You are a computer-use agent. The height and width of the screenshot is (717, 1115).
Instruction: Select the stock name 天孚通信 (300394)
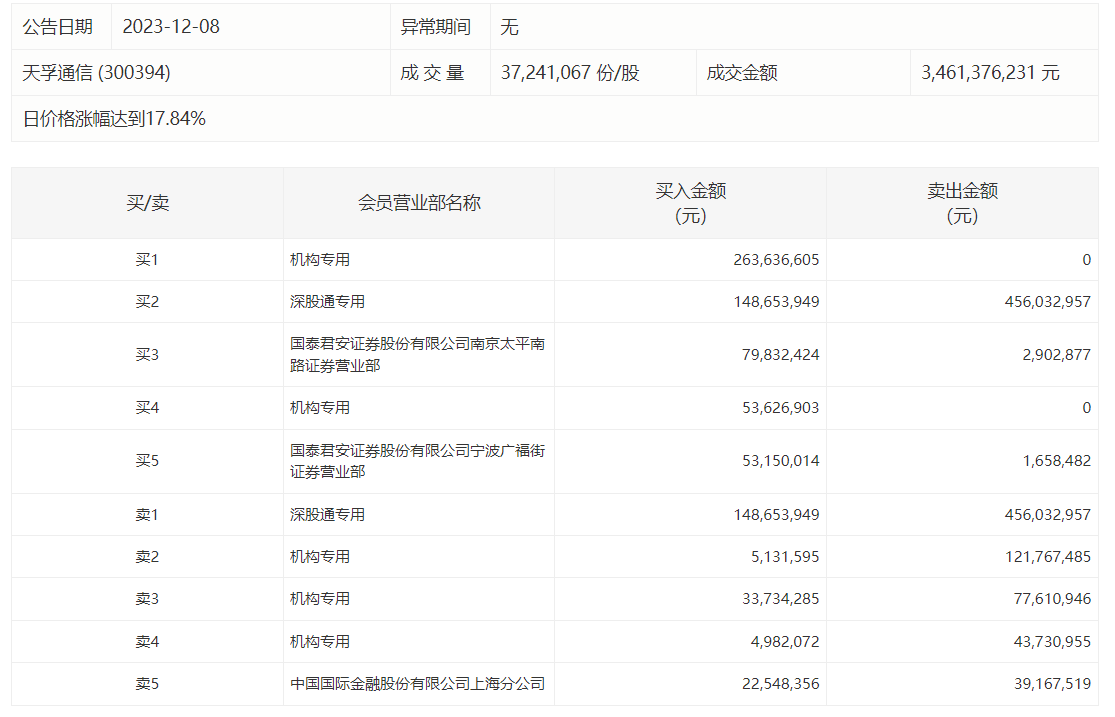tap(97, 73)
